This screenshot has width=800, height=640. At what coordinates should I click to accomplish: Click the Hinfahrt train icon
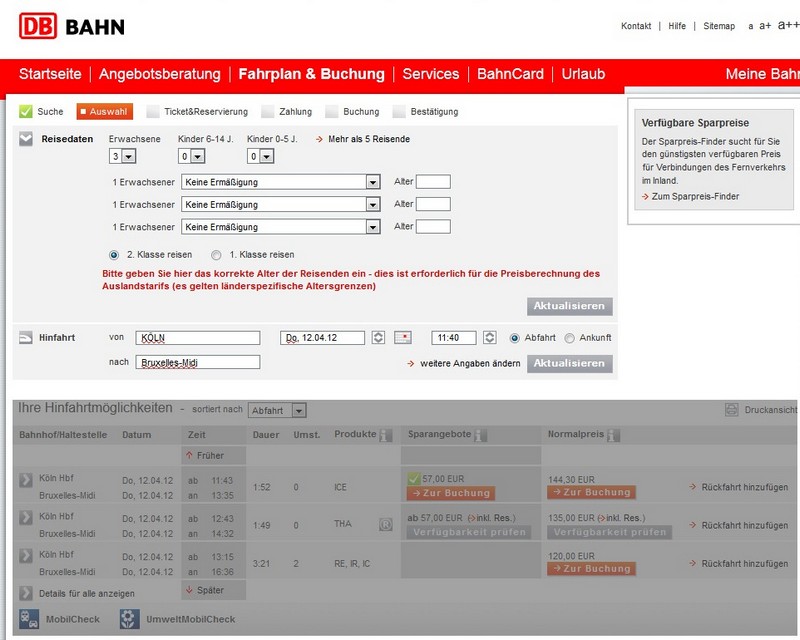point(26,338)
